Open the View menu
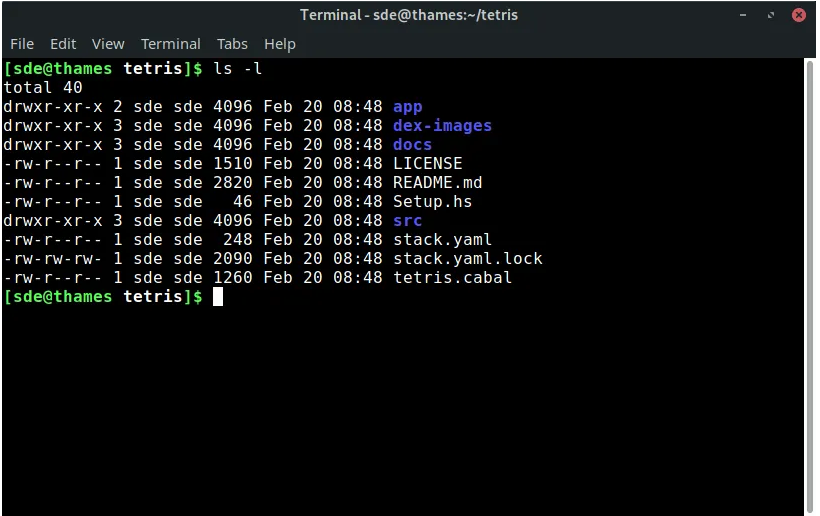820x516 pixels. click(x=108, y=44)
